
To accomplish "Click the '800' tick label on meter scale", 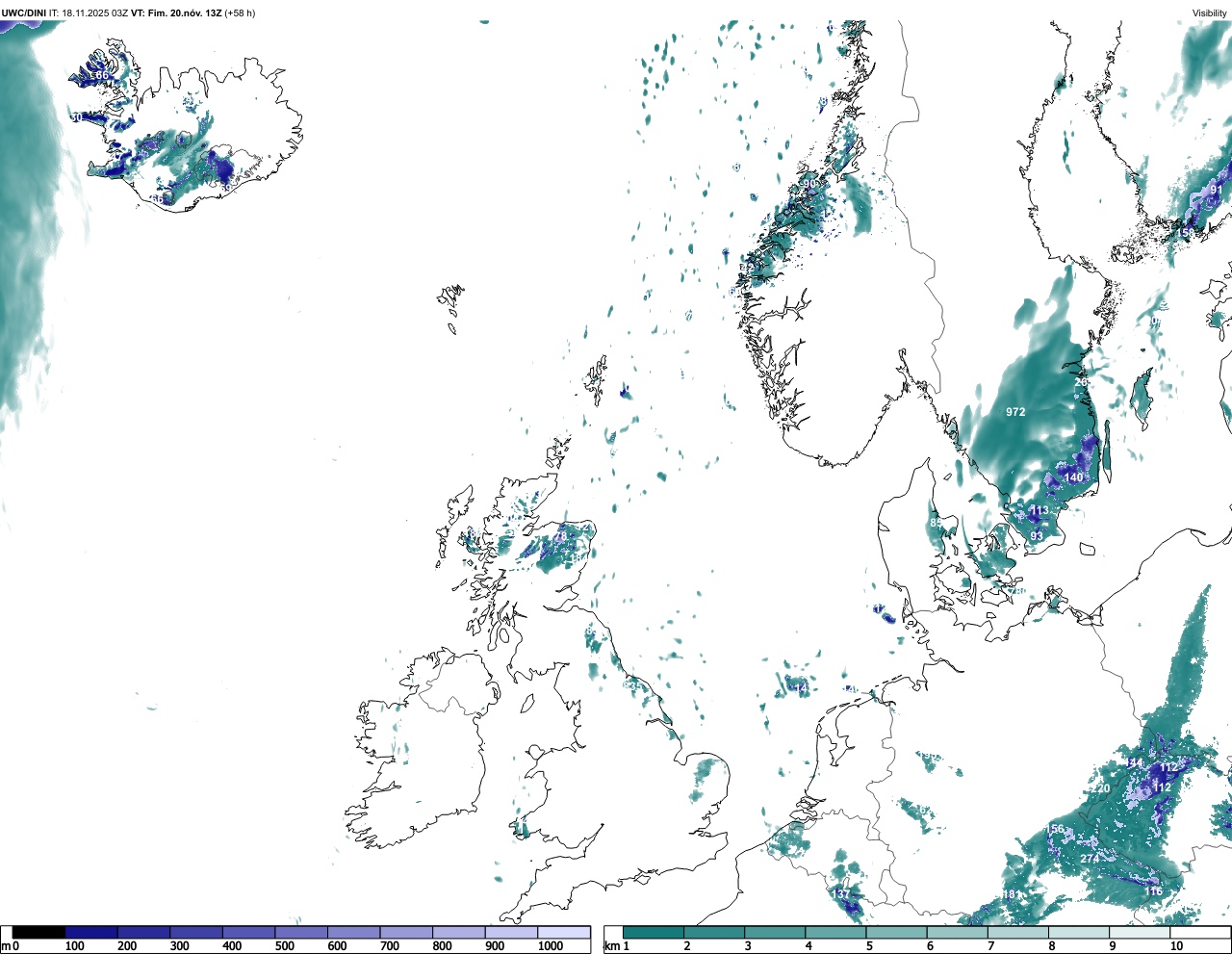I will [442, 946].
